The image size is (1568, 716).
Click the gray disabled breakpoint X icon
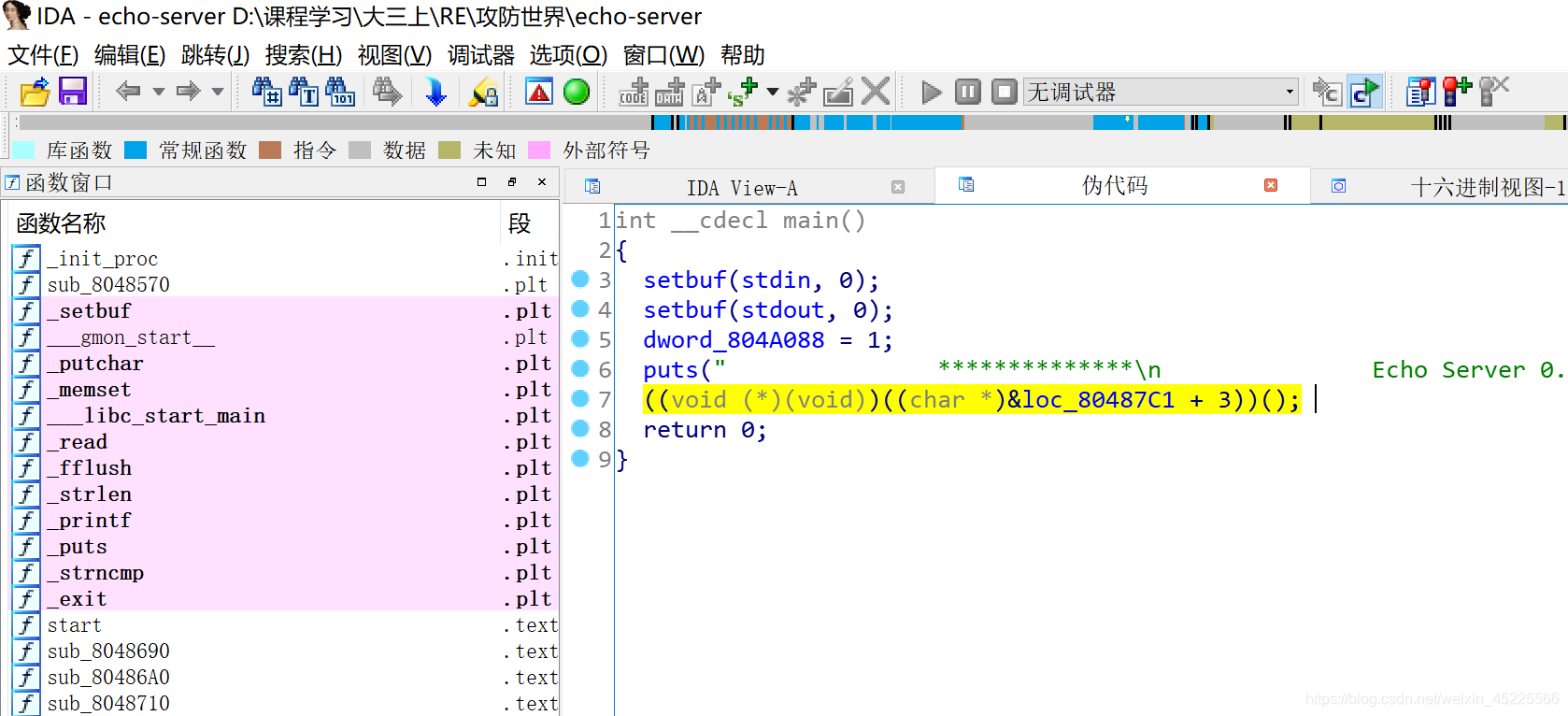1494,92
